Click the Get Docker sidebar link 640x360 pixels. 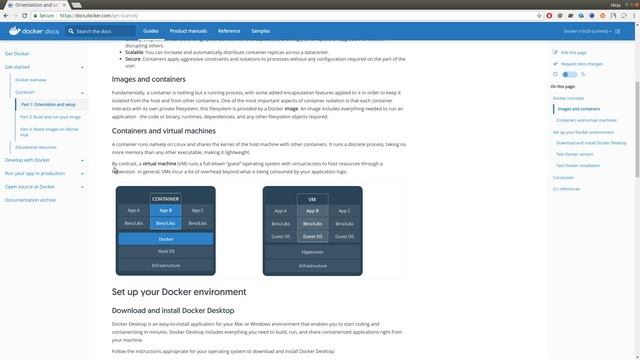click(17, 53)
